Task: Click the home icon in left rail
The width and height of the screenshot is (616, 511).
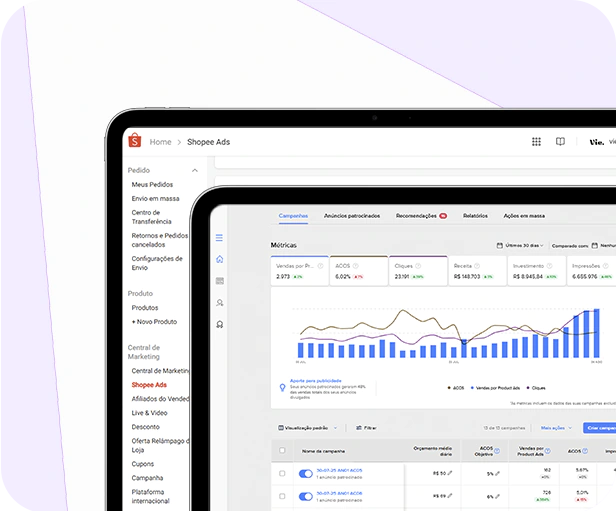Action: (x=220, y=259)
